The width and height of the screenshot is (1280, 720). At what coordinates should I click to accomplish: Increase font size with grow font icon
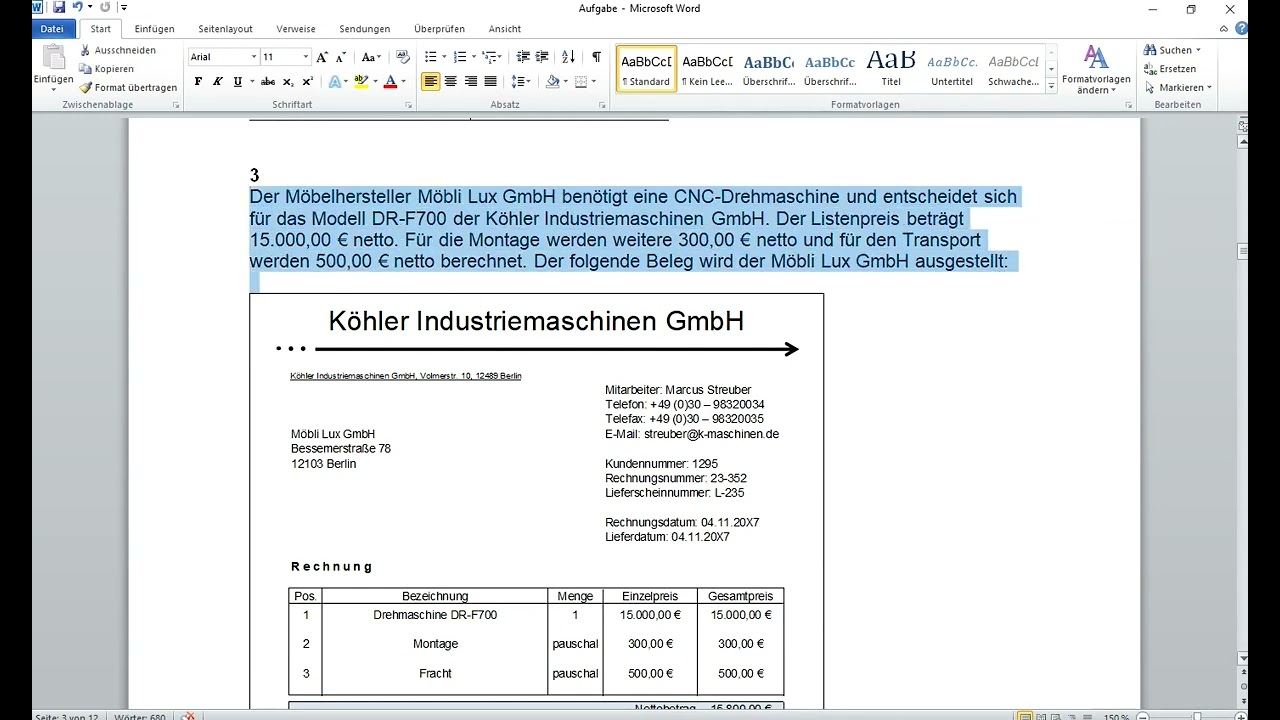pyautogui.click(x=322, y=57)
